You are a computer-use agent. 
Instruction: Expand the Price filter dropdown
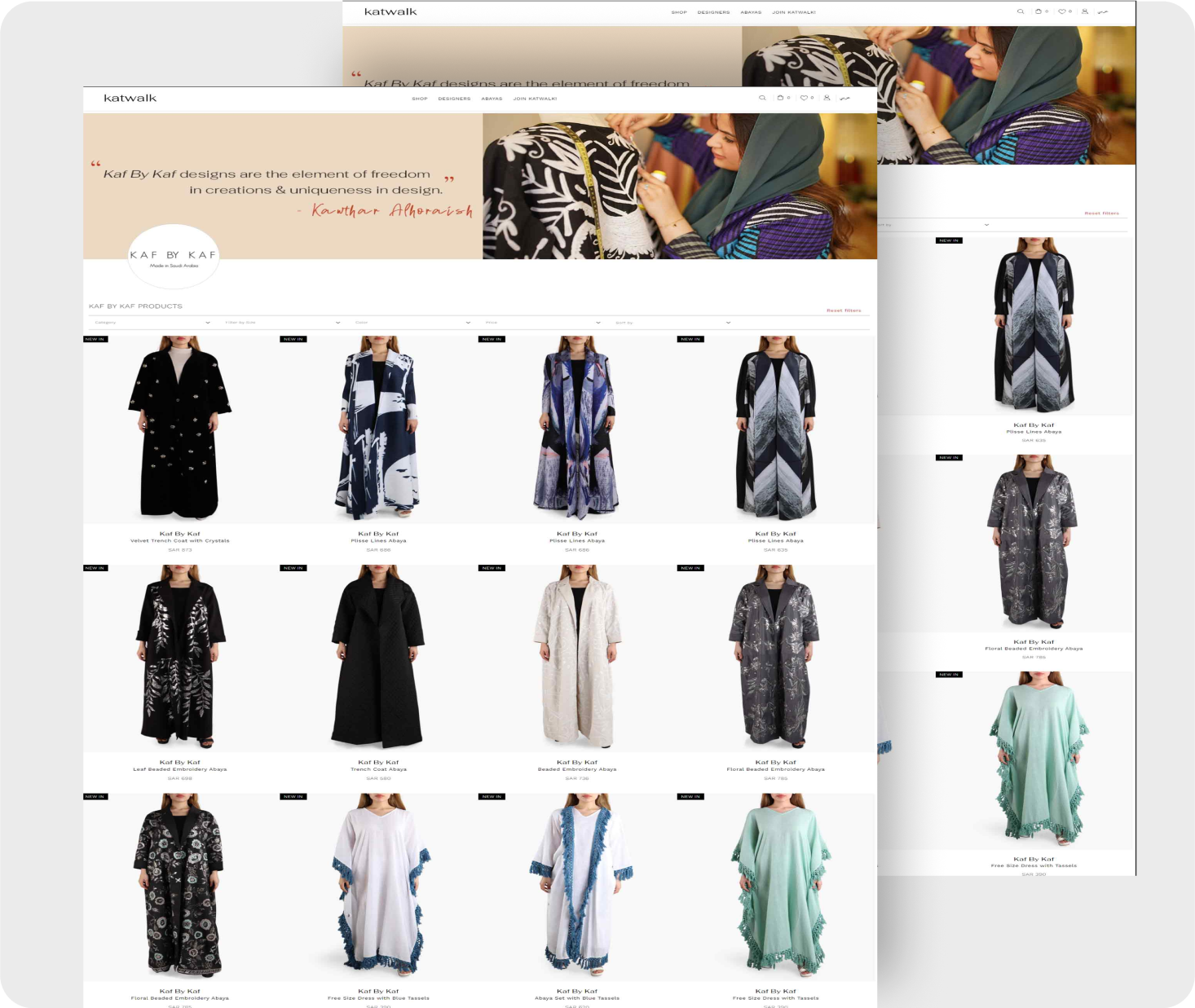(x=542, y=323)
